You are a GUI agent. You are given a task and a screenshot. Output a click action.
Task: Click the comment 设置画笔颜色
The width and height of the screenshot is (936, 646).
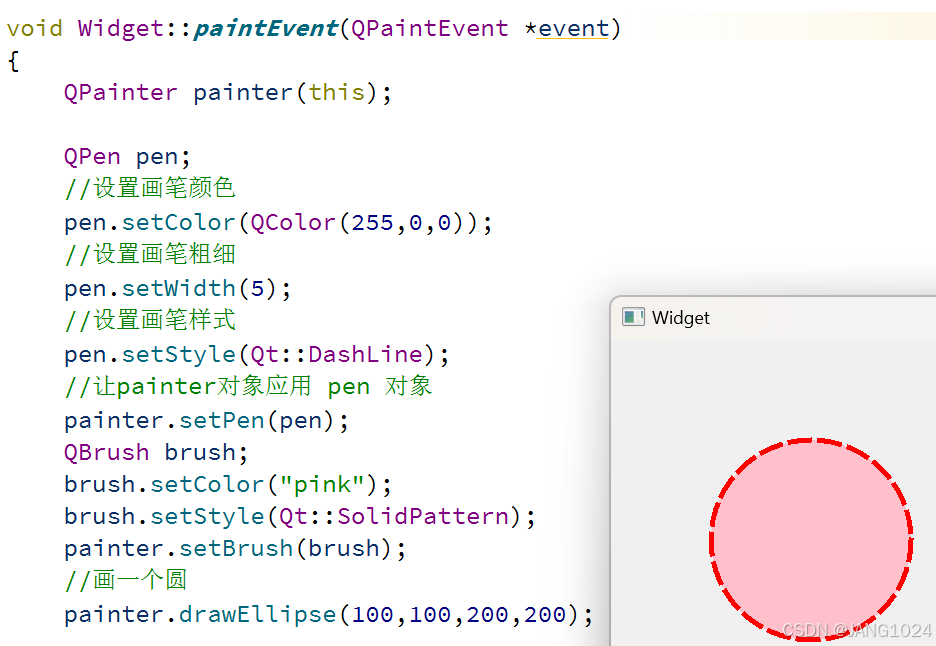(150, 189)
